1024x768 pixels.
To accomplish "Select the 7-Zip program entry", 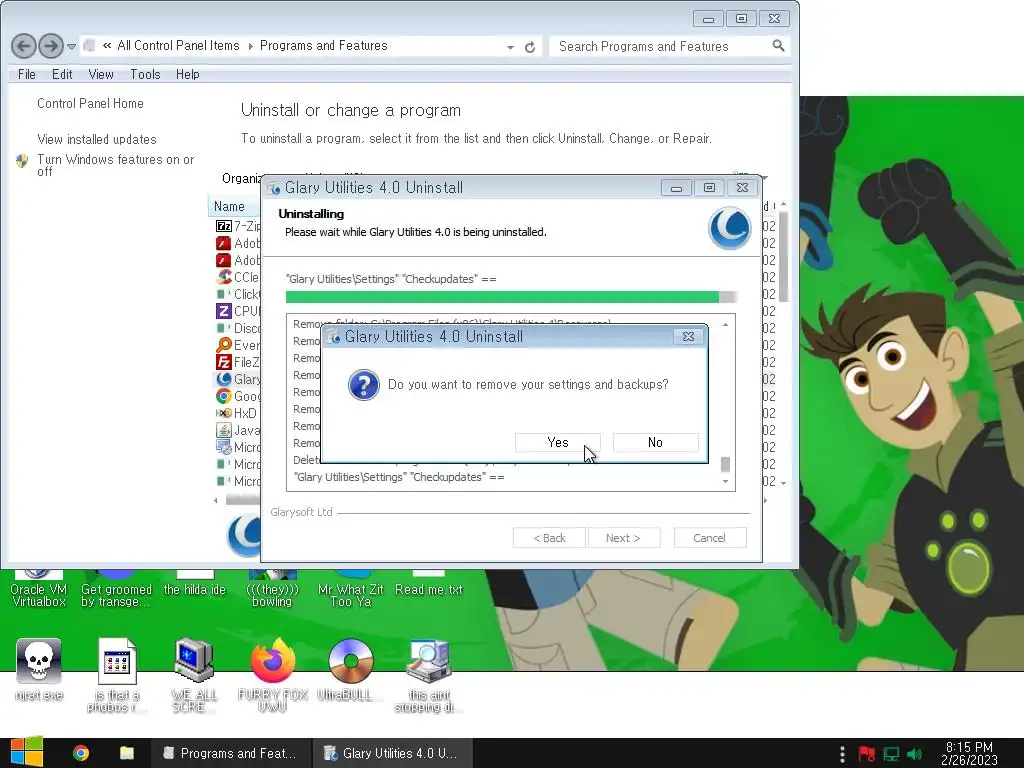I will point(238,226).
